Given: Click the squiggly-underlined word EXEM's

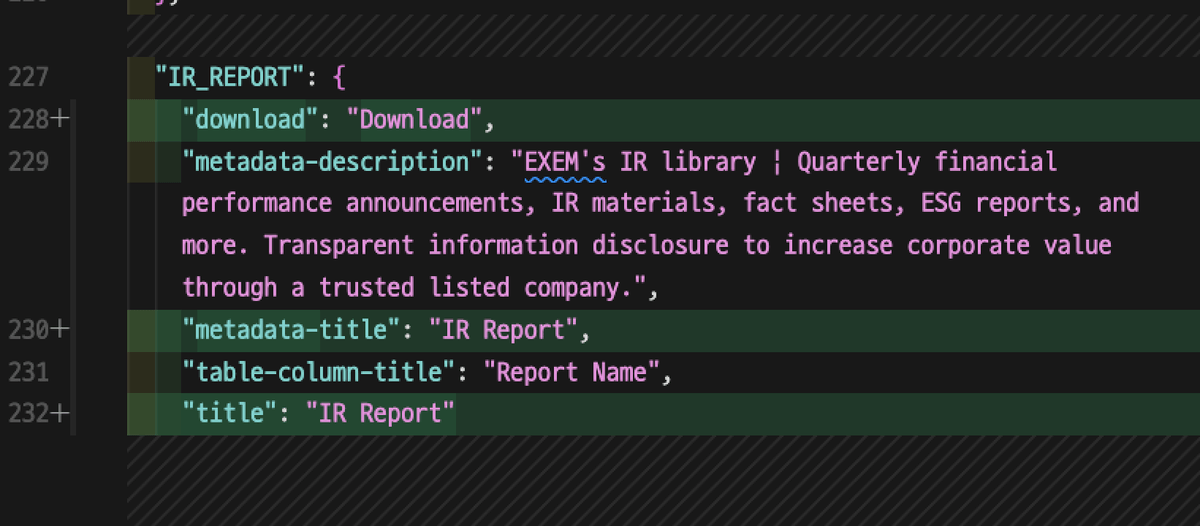Looking at the screenshot, I should (566, 162).
